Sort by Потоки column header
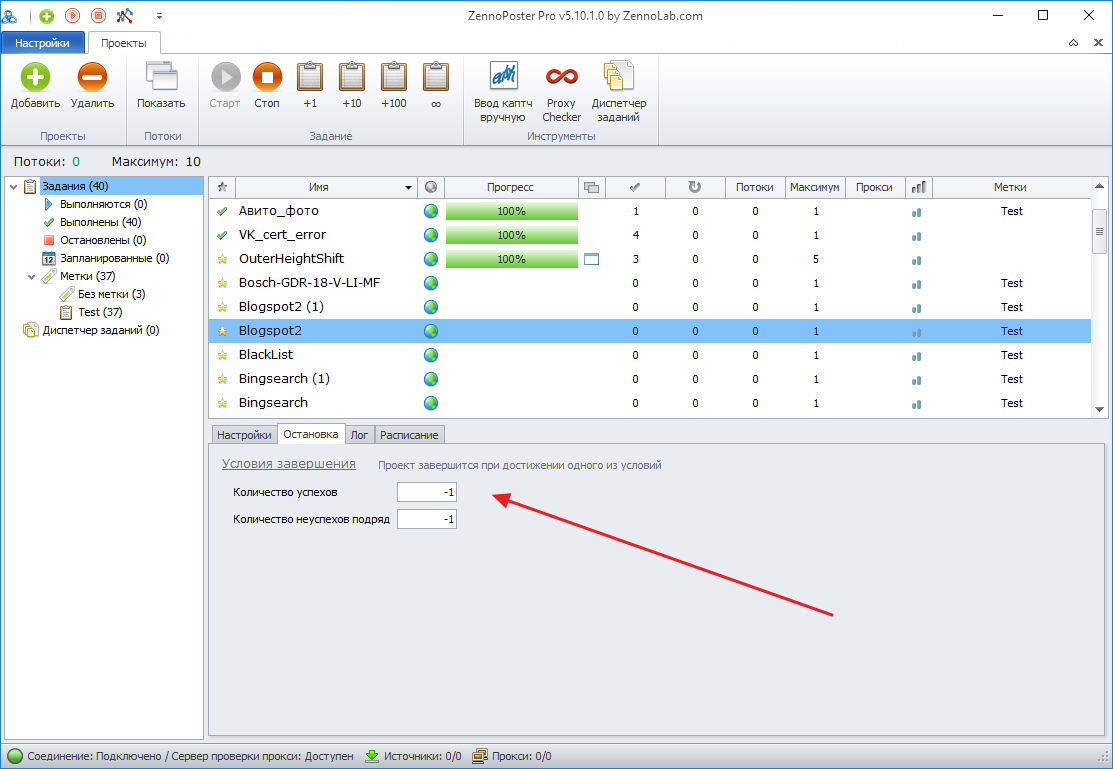This screenshot has height=769, width=1113. [x=755, y=187]
